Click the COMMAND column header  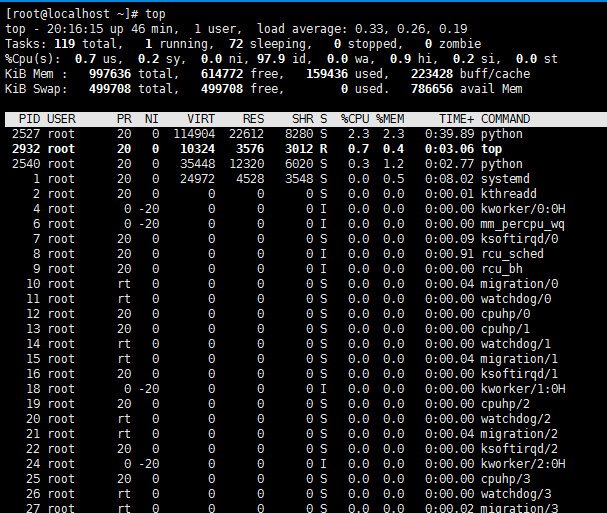pos(505,119)
